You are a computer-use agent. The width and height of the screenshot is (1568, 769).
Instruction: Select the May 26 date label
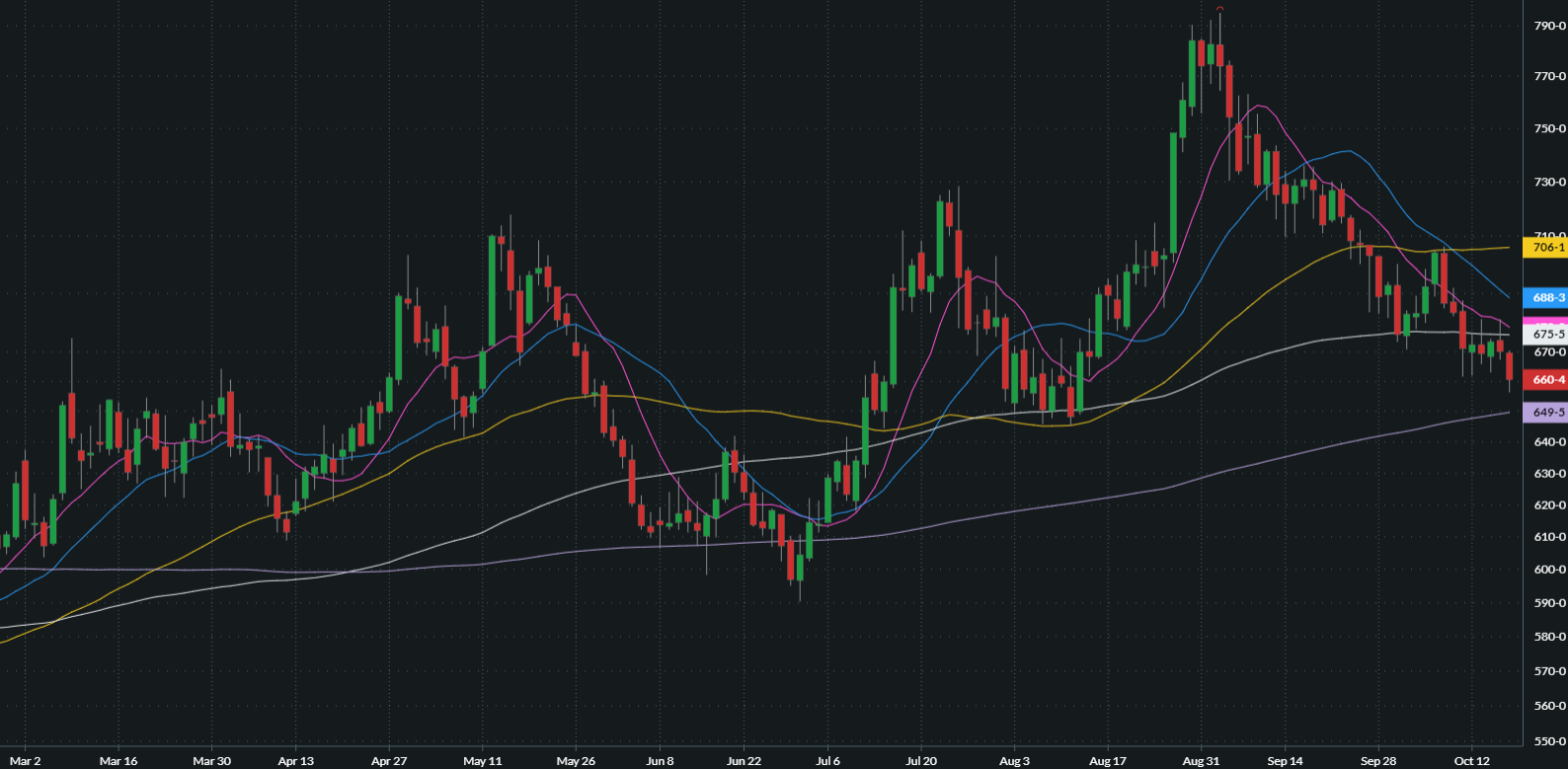pos(576,761)
